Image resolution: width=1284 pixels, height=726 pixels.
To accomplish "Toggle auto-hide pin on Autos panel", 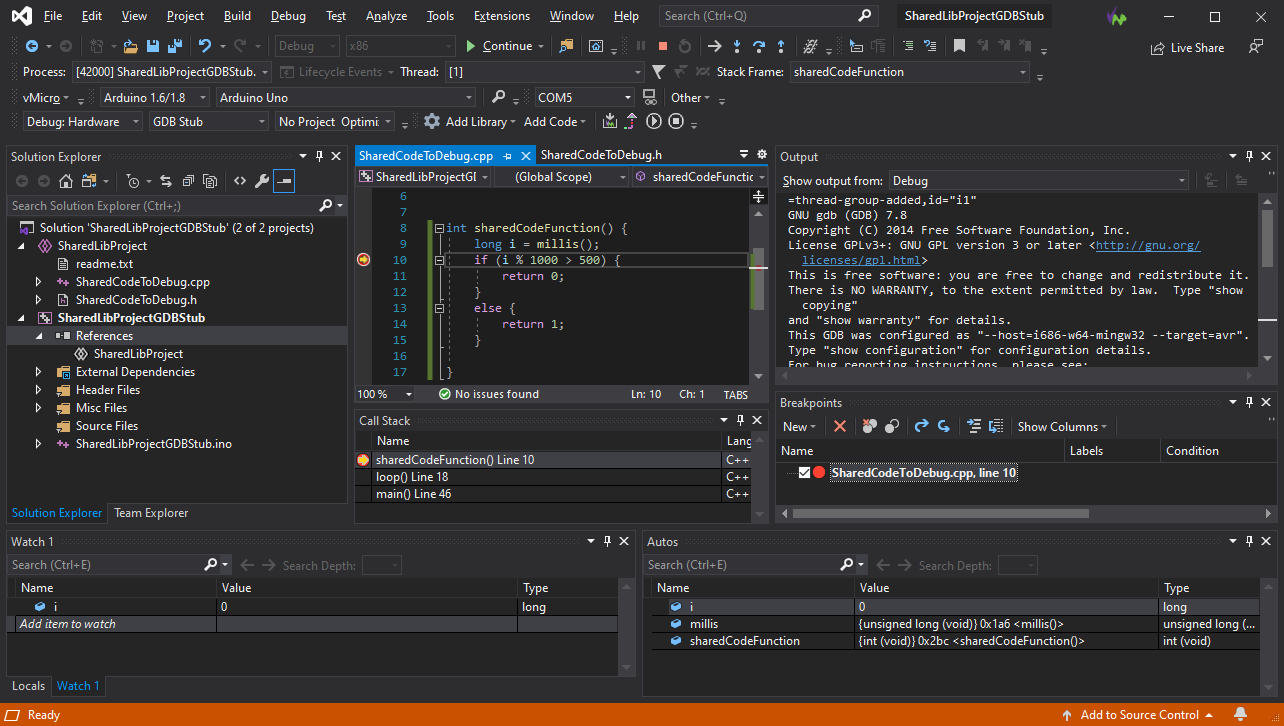I will click(x=1248, y=541).
